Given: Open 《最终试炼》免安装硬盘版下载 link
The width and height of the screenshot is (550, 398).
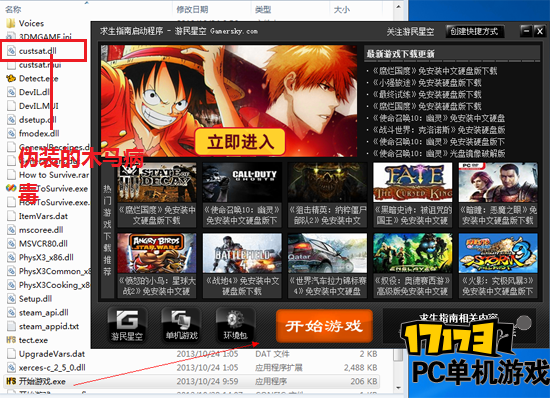Looking at the screenshot, I should 427,94.
